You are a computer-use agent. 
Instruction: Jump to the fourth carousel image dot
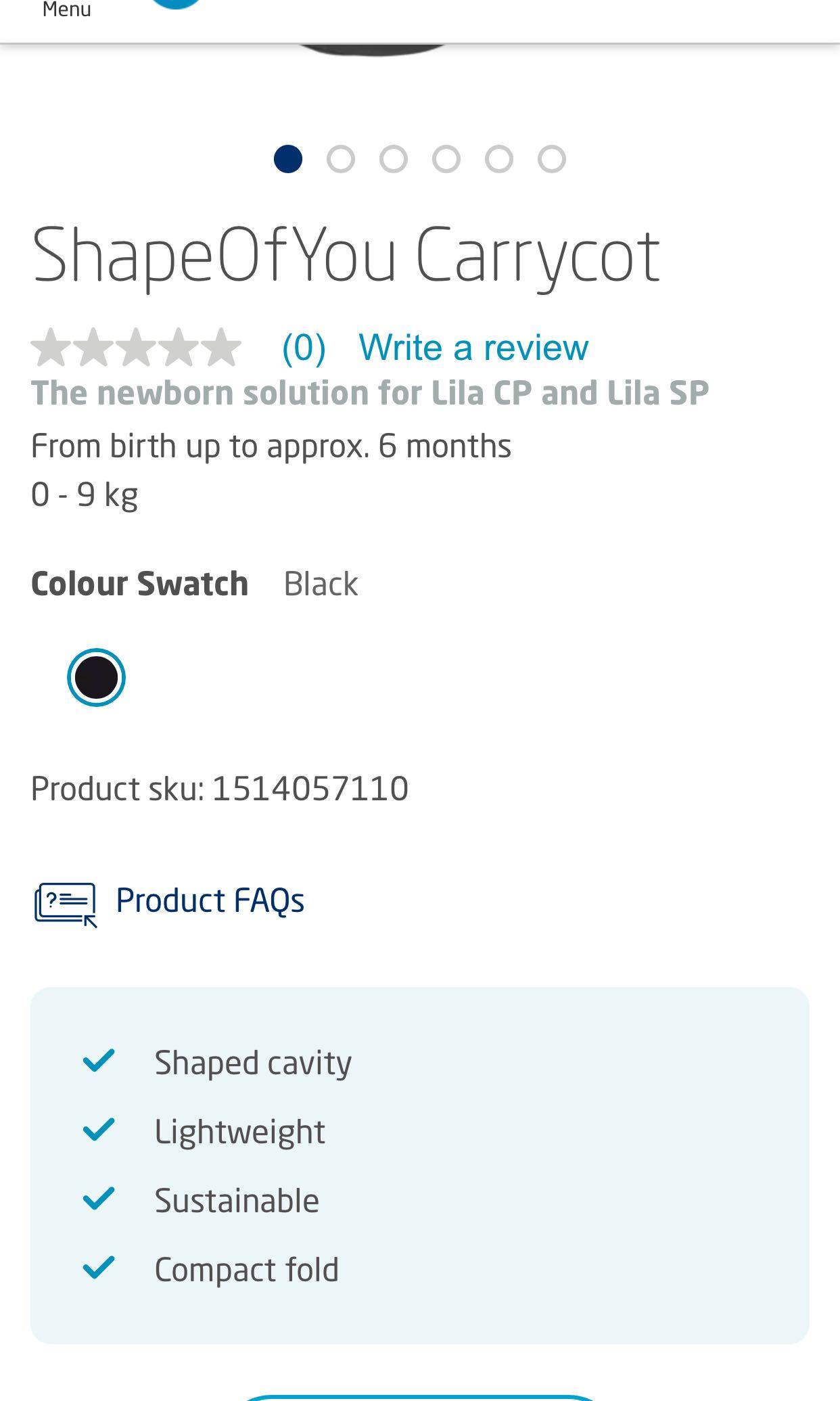point(446,160)
